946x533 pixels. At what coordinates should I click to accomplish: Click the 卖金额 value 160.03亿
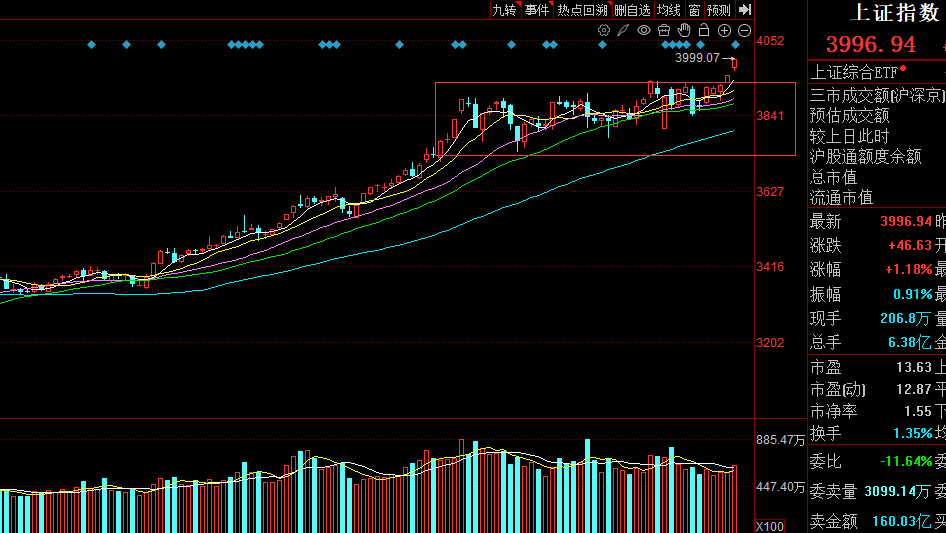pos(902,521)
